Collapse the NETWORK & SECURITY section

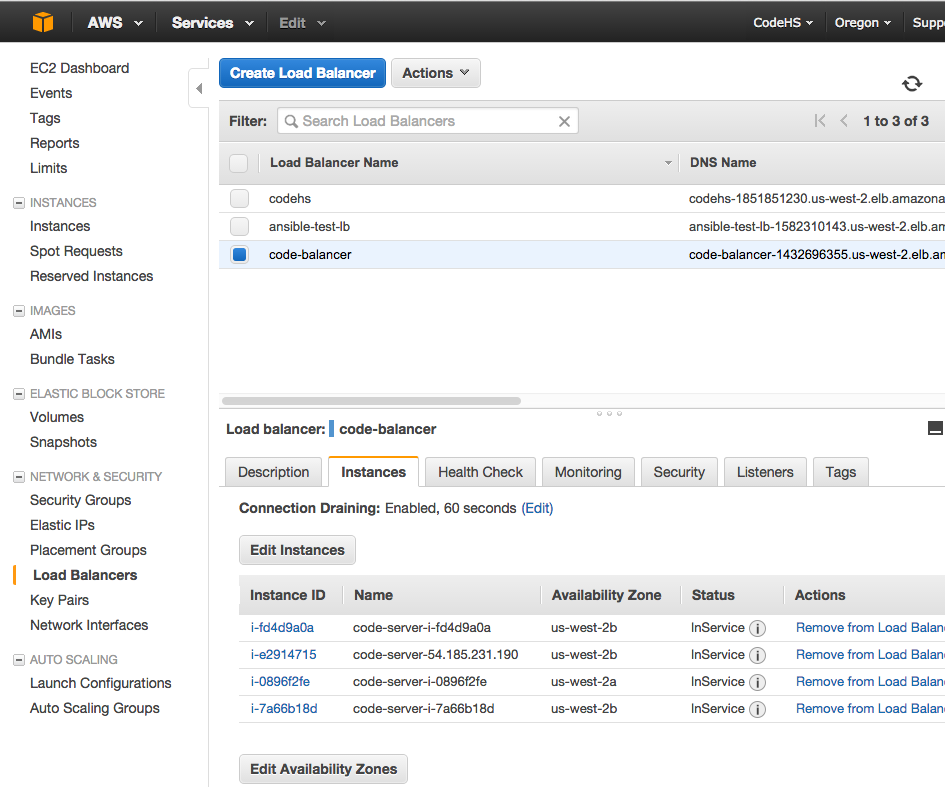point(19,477)
